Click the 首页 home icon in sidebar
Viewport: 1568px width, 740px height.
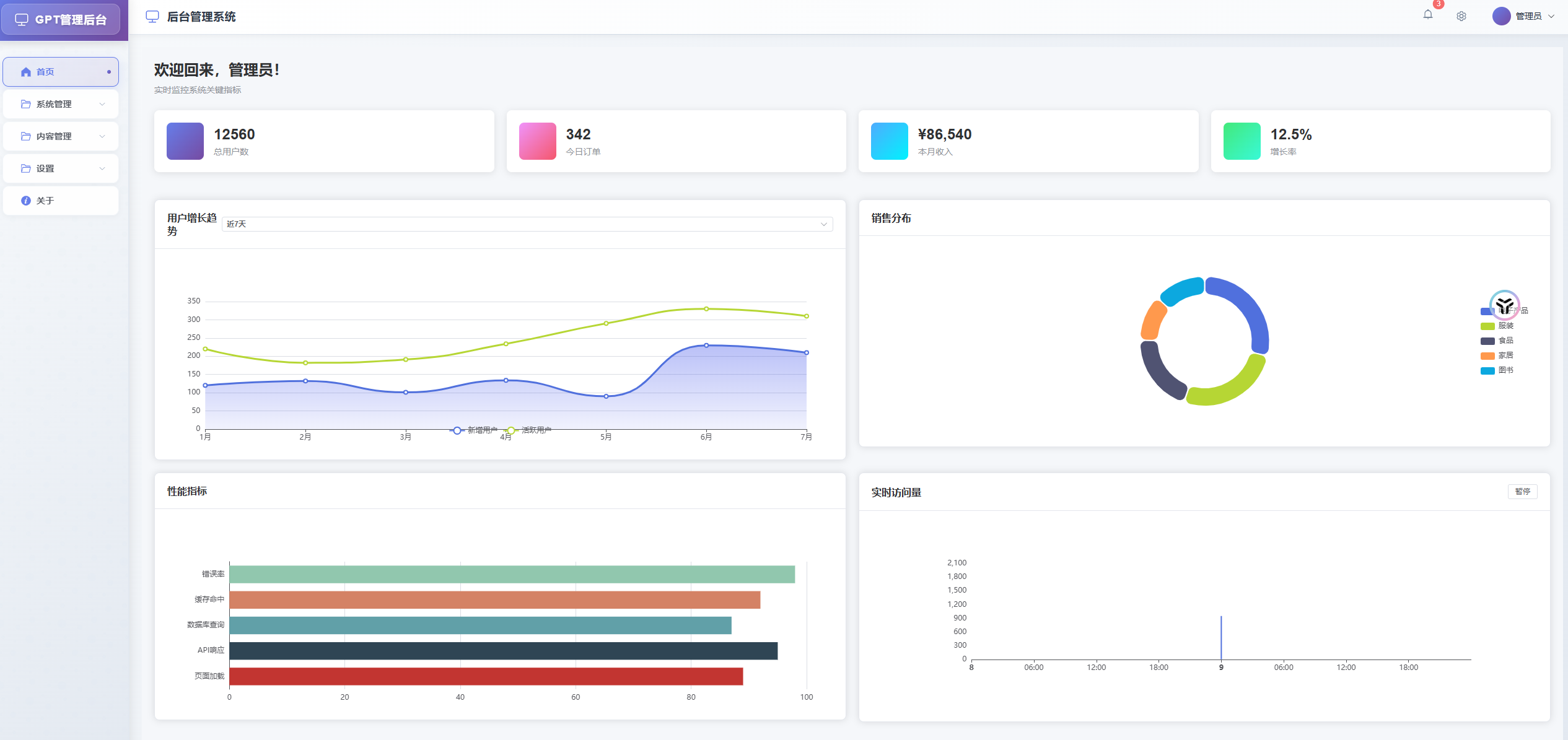pos(25,71)
